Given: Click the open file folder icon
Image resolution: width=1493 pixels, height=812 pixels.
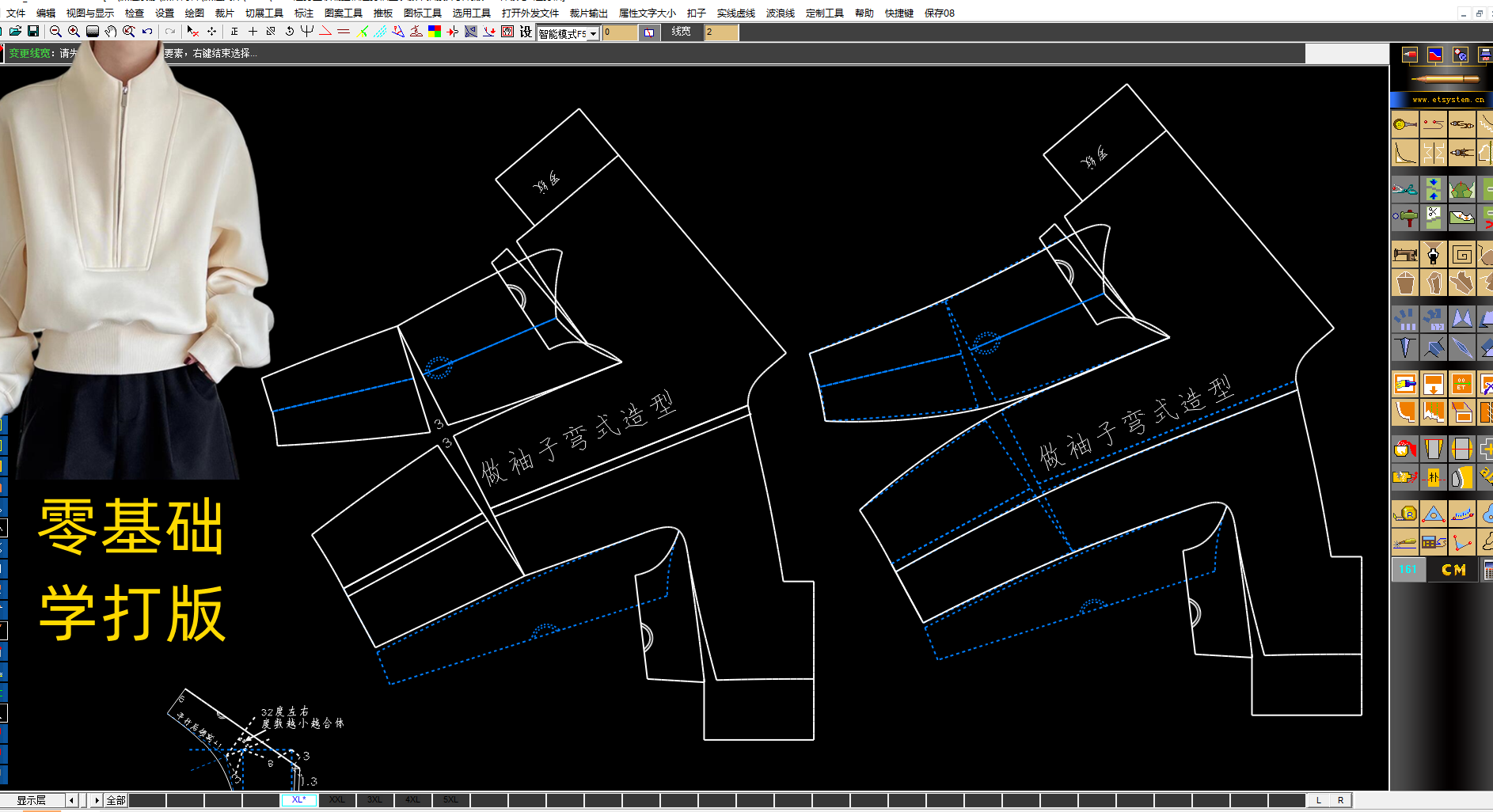Looking at the screenshot, I should [x=15, y=32].
